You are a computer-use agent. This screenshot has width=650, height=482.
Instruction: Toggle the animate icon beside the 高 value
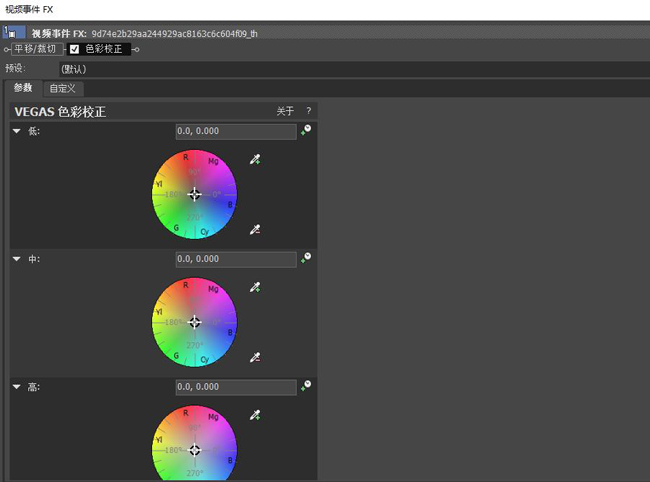pos(306,386)
